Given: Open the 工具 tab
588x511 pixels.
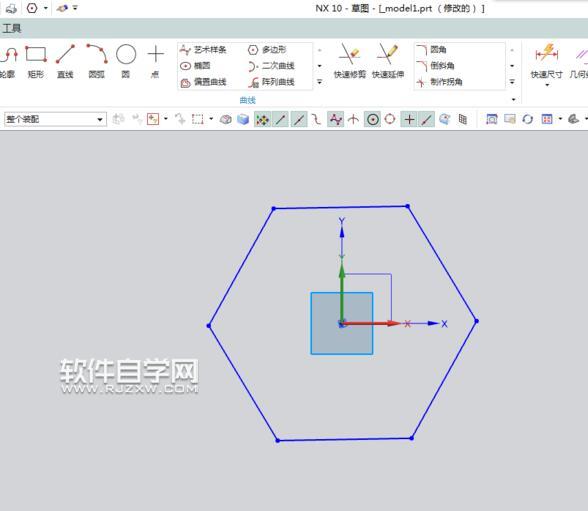Looking at the screenshot, I should (x=12, y=28).
